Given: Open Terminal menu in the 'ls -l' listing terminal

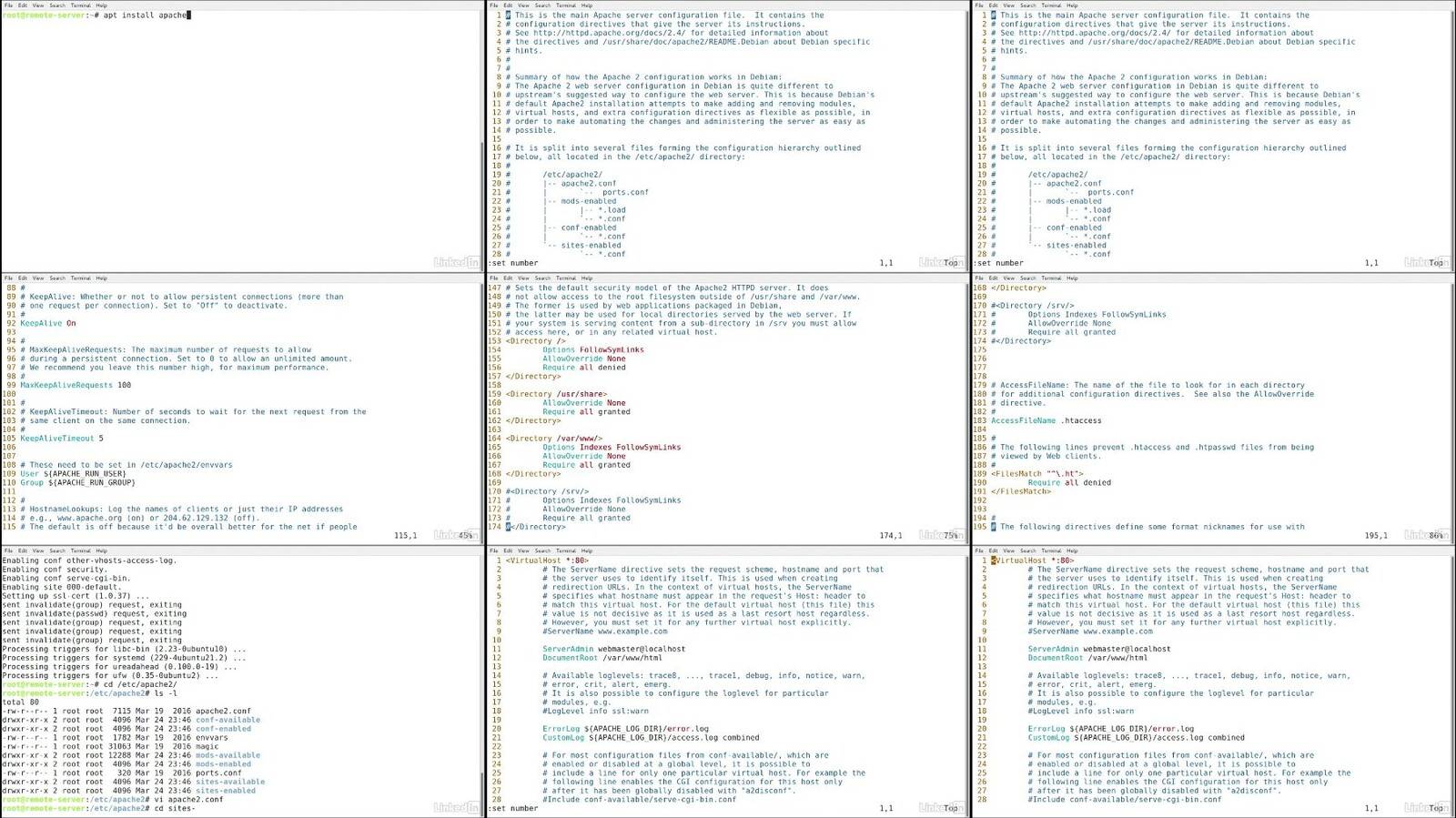Looking at the screenshot, I should coord(81,551).
